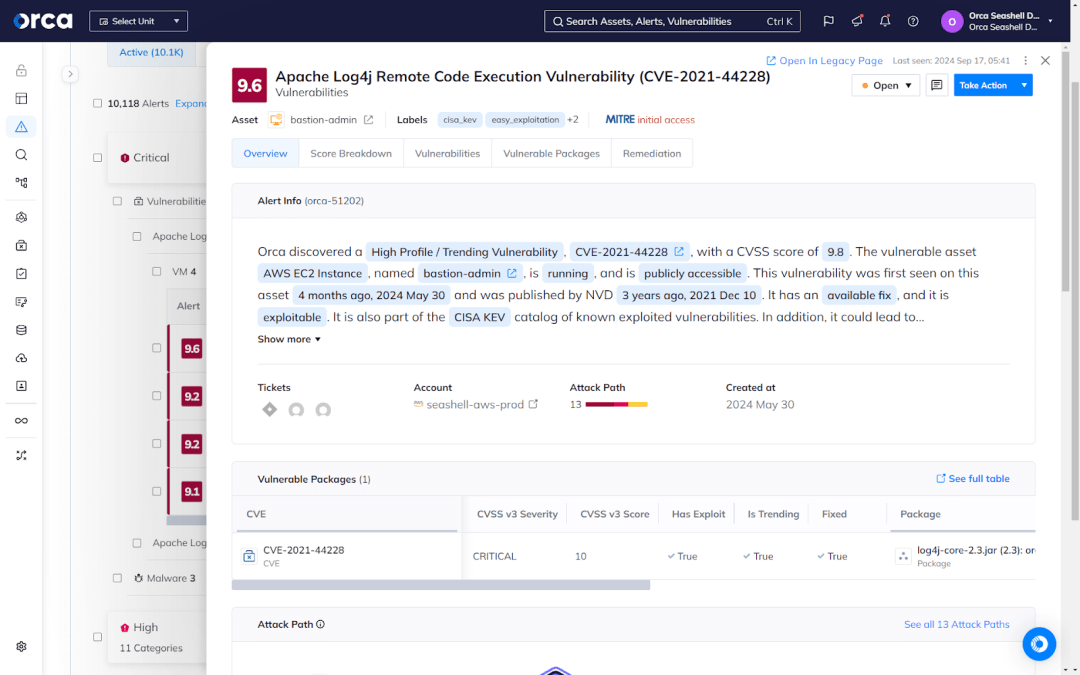Click the megaphone announcements icon
This screenshot has height=675, width=1080.
point(857,21)
